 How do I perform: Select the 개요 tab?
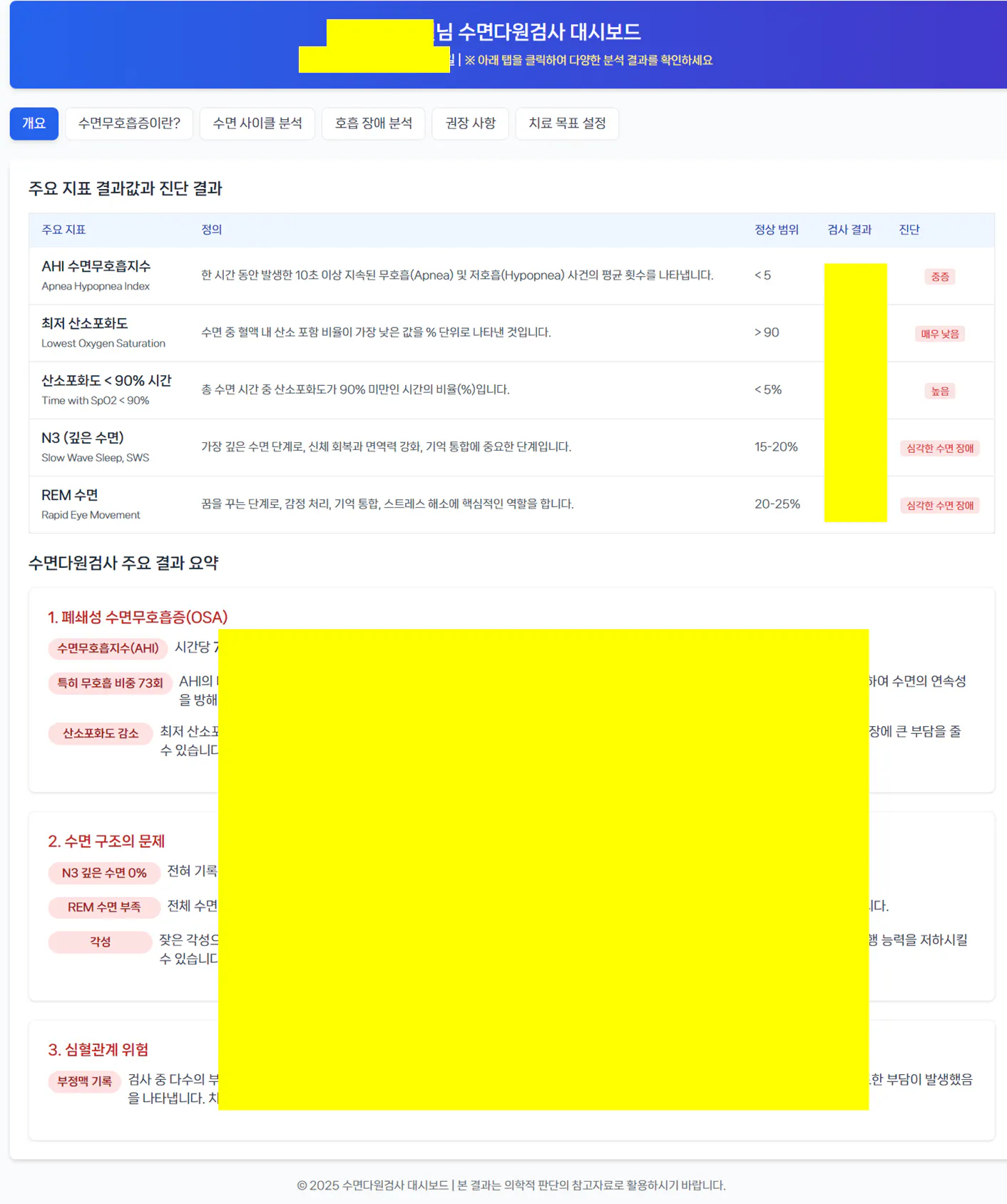click(x=34, y=123)
